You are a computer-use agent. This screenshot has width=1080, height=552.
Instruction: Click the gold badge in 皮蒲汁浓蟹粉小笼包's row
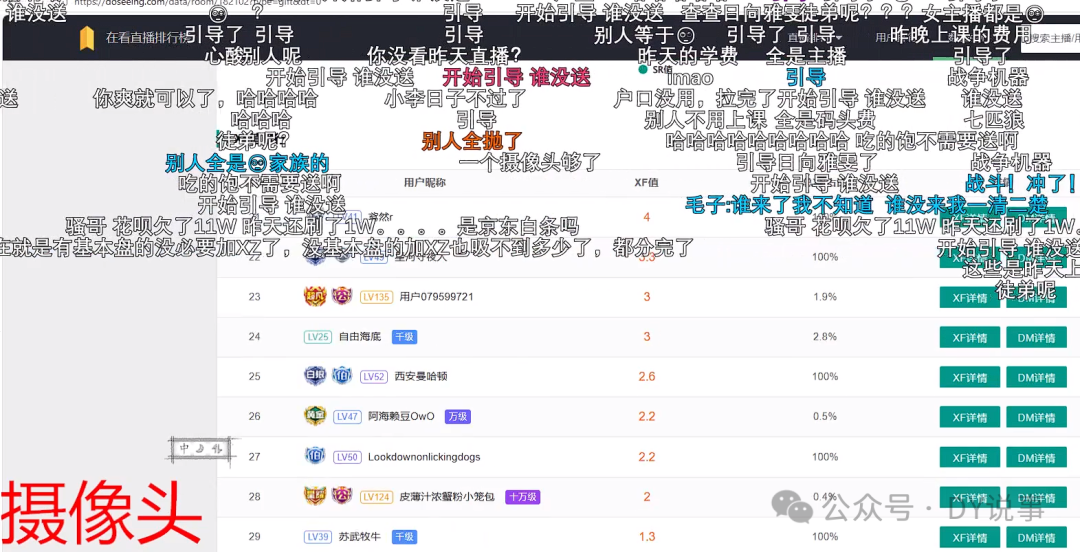click(x=314, y=496)
